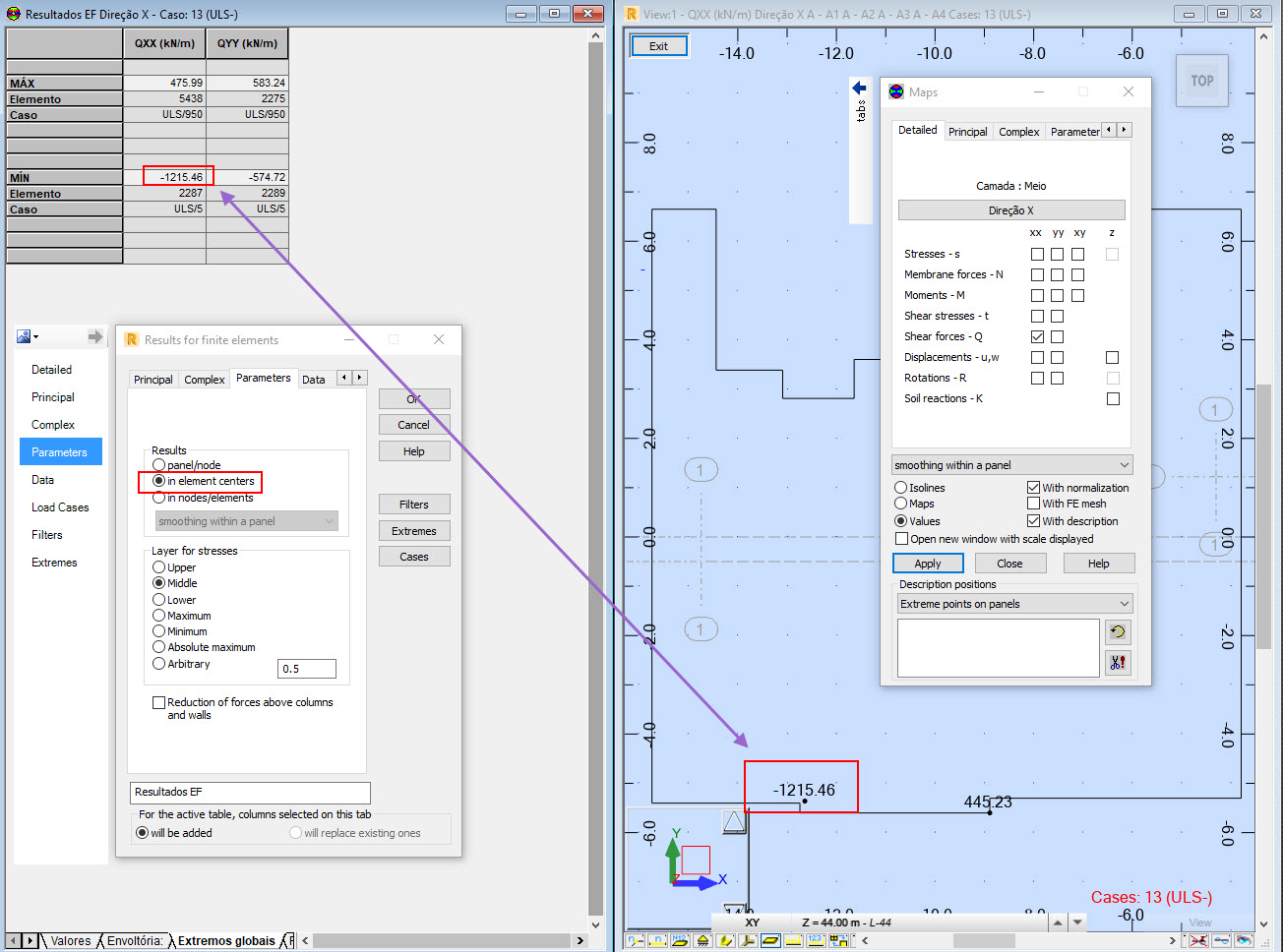Check Membrane forces N in xx direction
The image size is (1283, 952).
click(1037, 274)
